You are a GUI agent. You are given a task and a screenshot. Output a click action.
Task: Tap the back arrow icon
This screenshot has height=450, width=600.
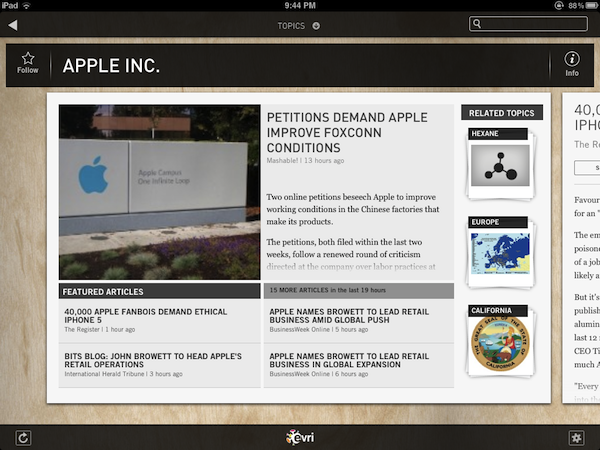tap(13, 25)
